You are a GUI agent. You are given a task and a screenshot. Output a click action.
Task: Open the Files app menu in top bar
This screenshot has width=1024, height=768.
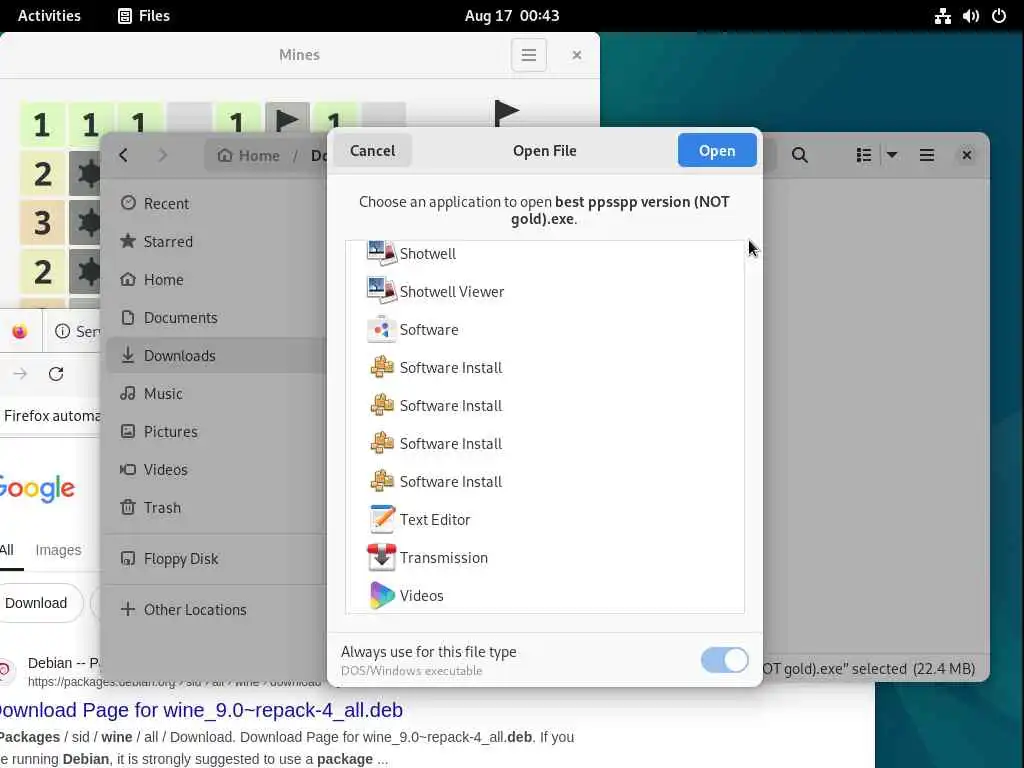click(144, 16)
